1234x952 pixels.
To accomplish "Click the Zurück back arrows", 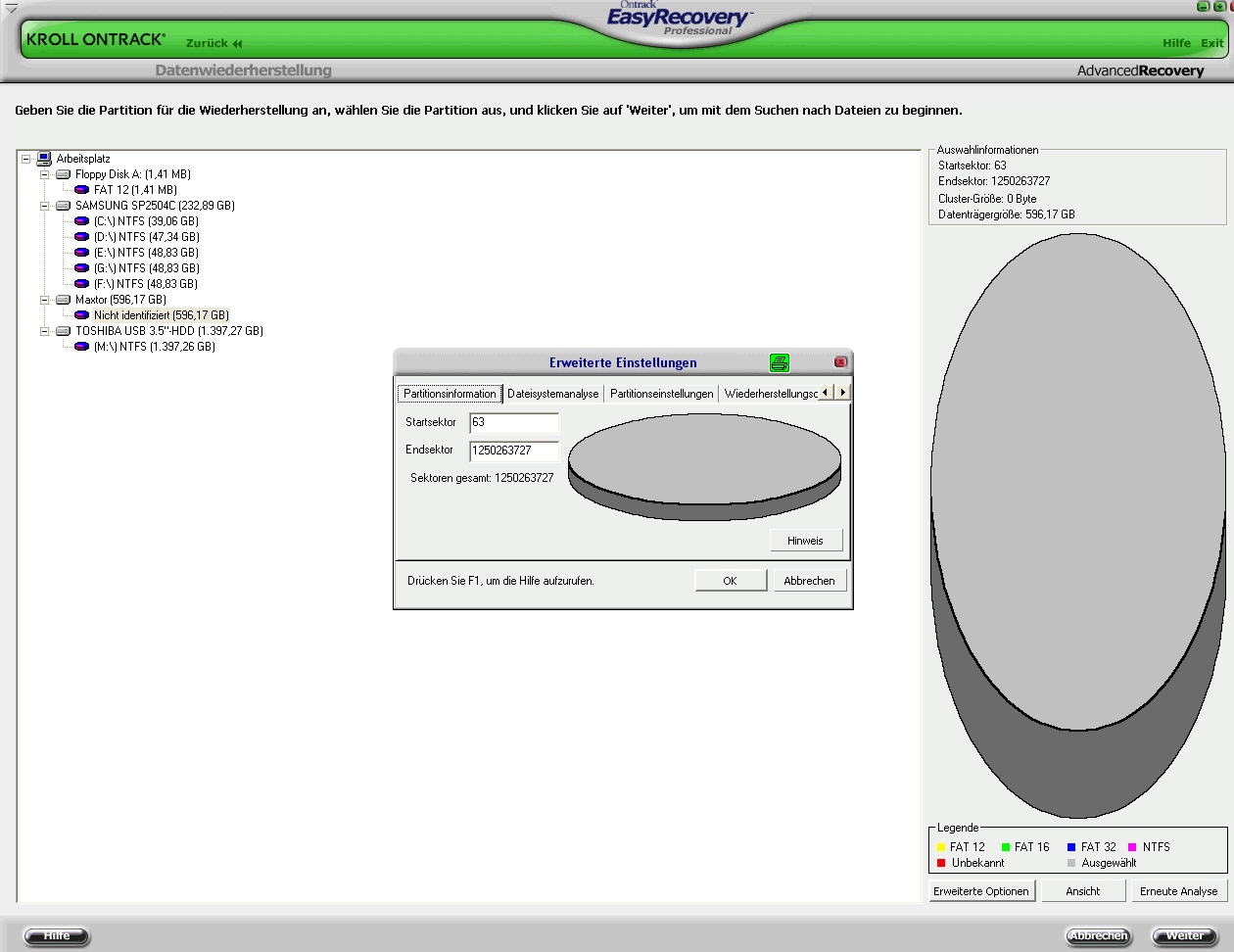I will point(237,43).
